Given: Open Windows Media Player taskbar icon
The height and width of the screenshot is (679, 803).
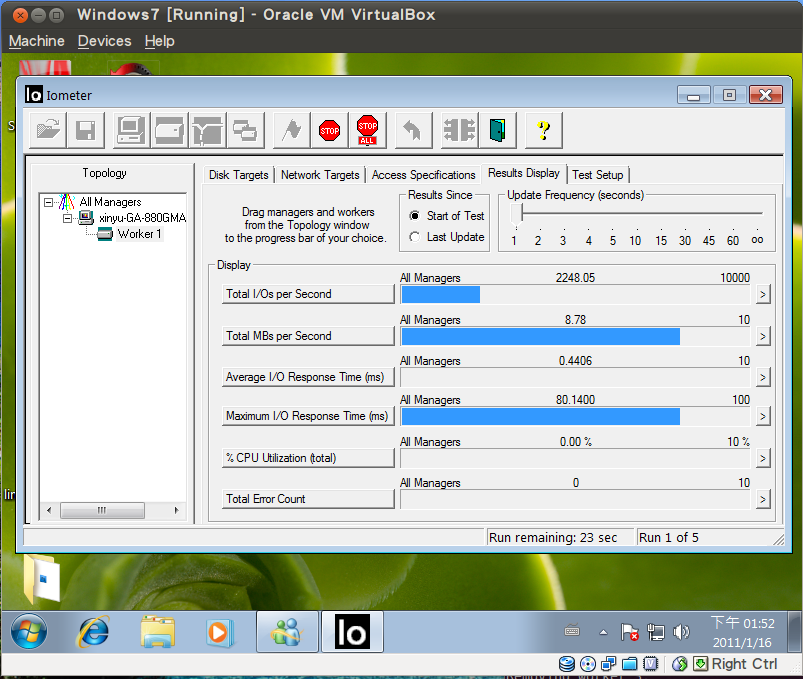Looking at the screenshot, I should pos(220,632).
